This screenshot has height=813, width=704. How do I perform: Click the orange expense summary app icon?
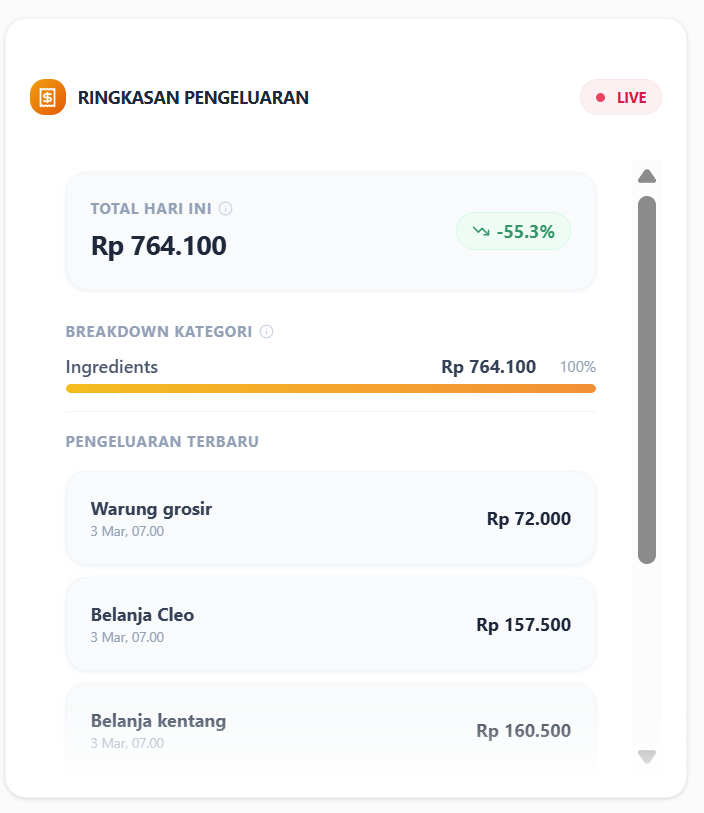[48, 97]
